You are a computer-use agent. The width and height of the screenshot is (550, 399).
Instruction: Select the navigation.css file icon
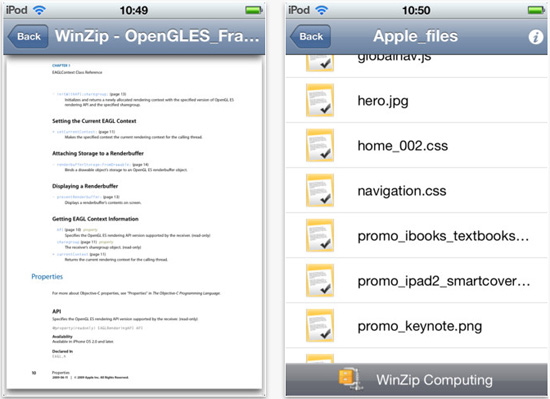[320, 190]
